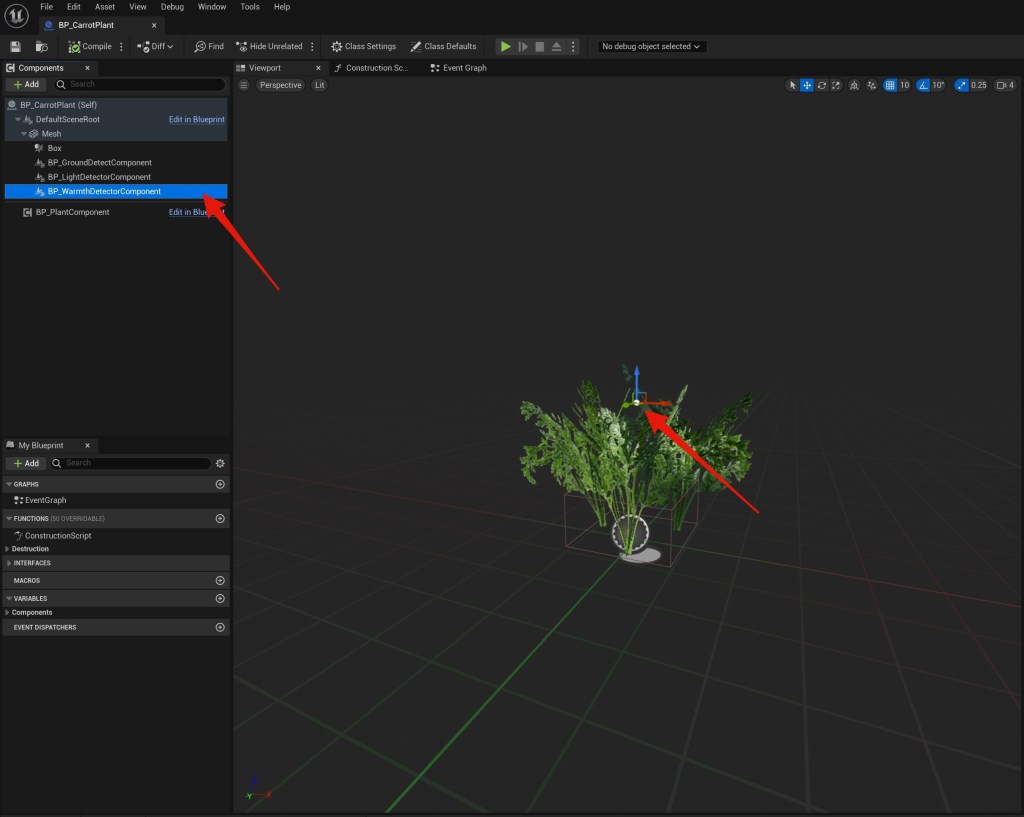Toggle grid snapping in the viewport
Viewport: 1024px width, 817px height.
click(890, 85)
